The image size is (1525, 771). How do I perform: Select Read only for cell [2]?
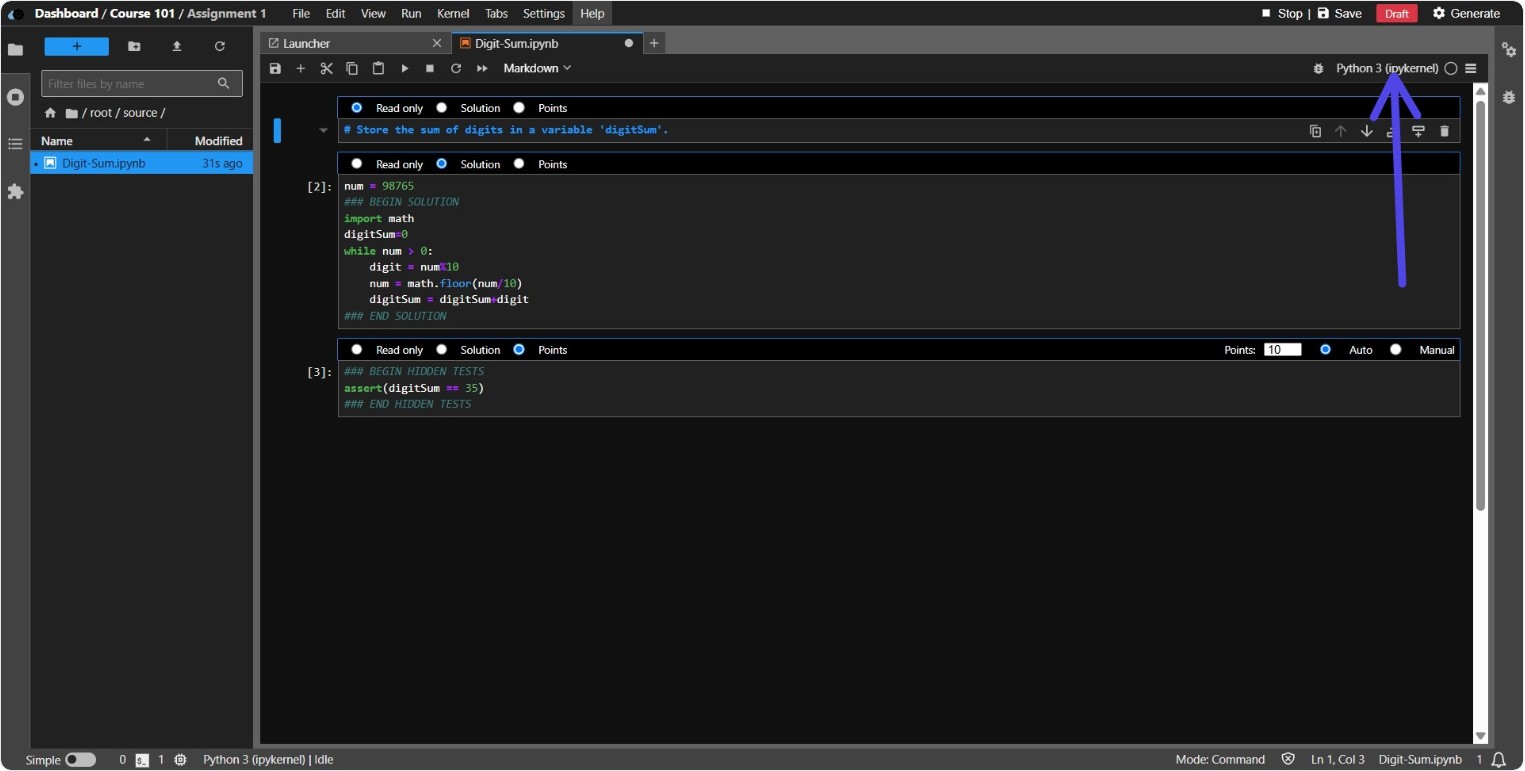pyautogui.click(x=357, y=163)
